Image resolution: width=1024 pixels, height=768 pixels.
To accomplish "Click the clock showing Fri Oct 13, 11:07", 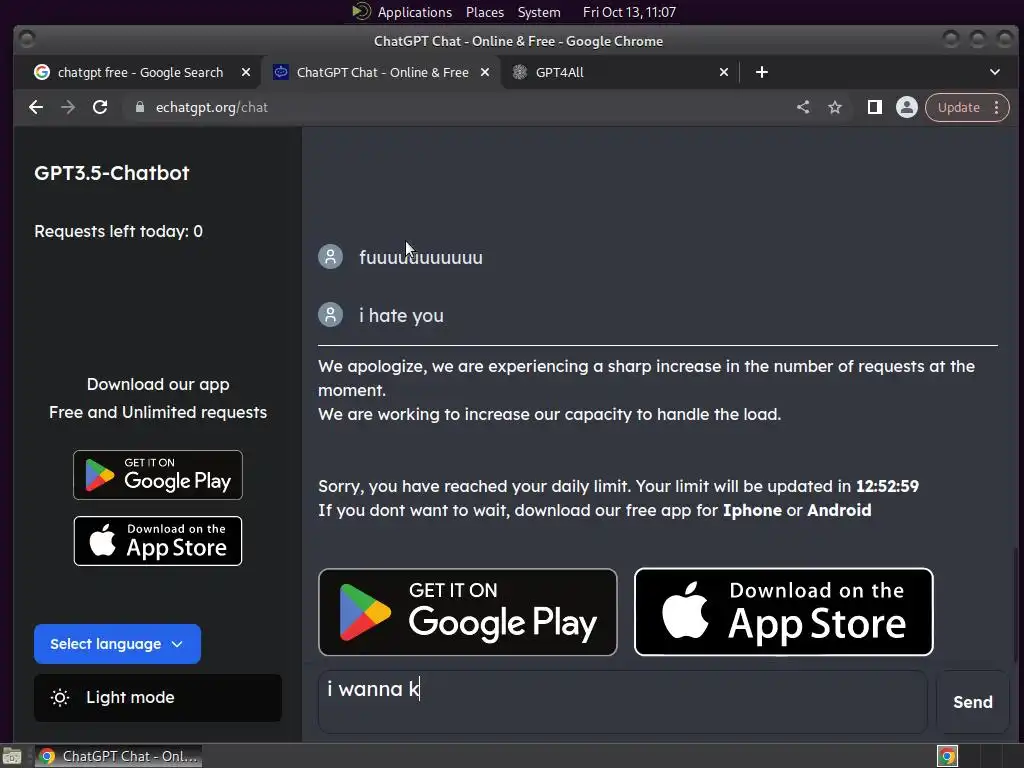I will pos(629,12).
